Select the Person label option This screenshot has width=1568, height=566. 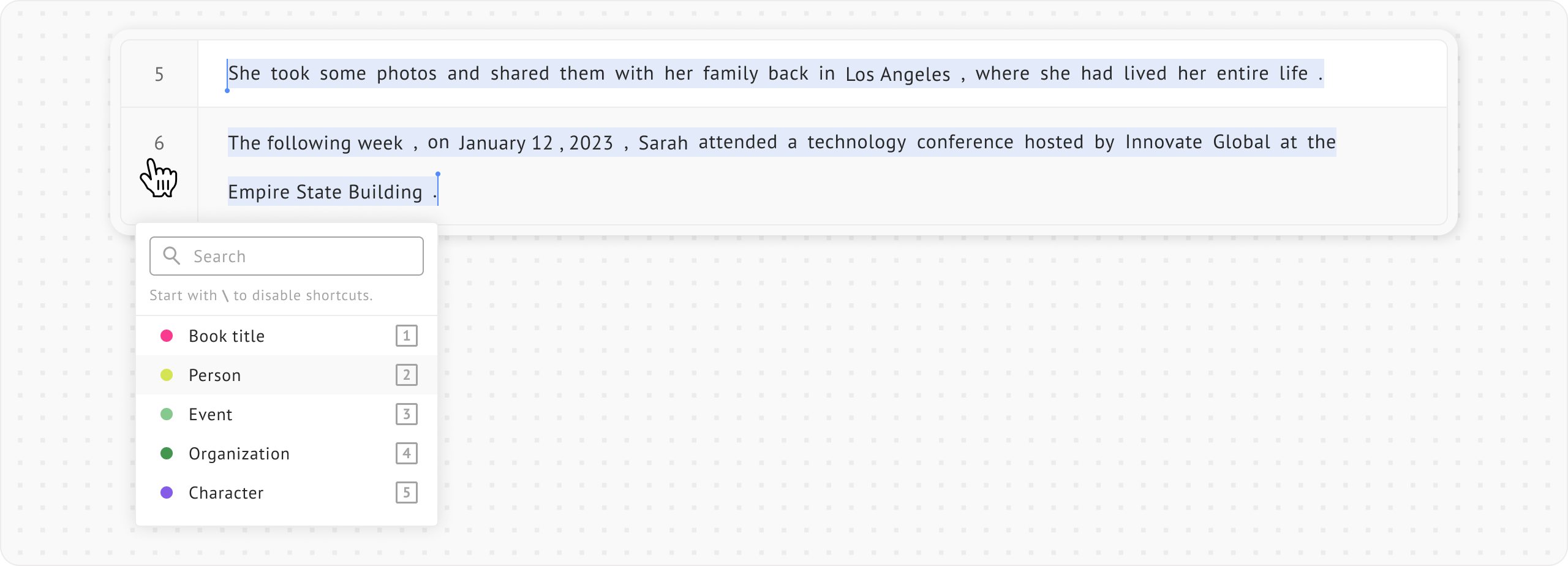pyautogui.click(x=214, y=375)
